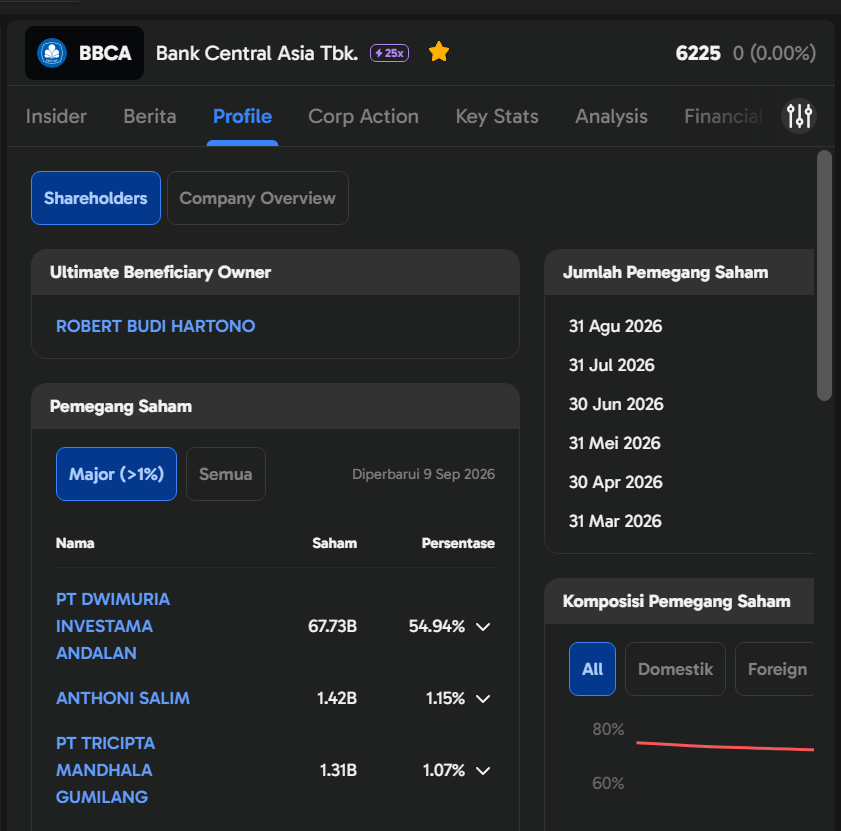This screenshot has height=831, width=841.
Task: Select the Shareholders view button
Action: click(96, 198)
